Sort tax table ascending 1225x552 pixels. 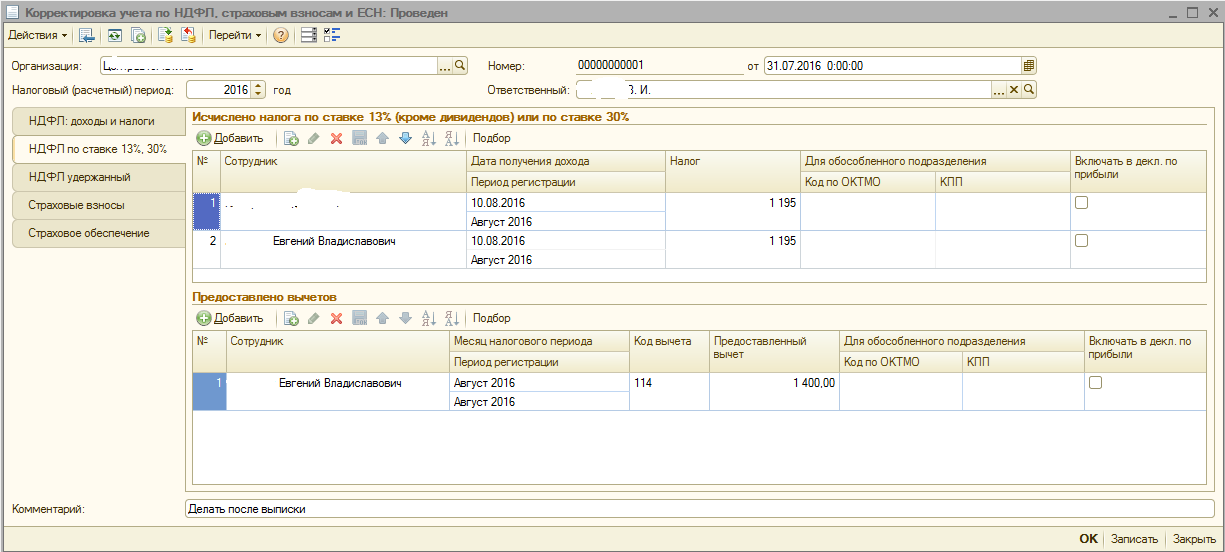coord(428,138)
